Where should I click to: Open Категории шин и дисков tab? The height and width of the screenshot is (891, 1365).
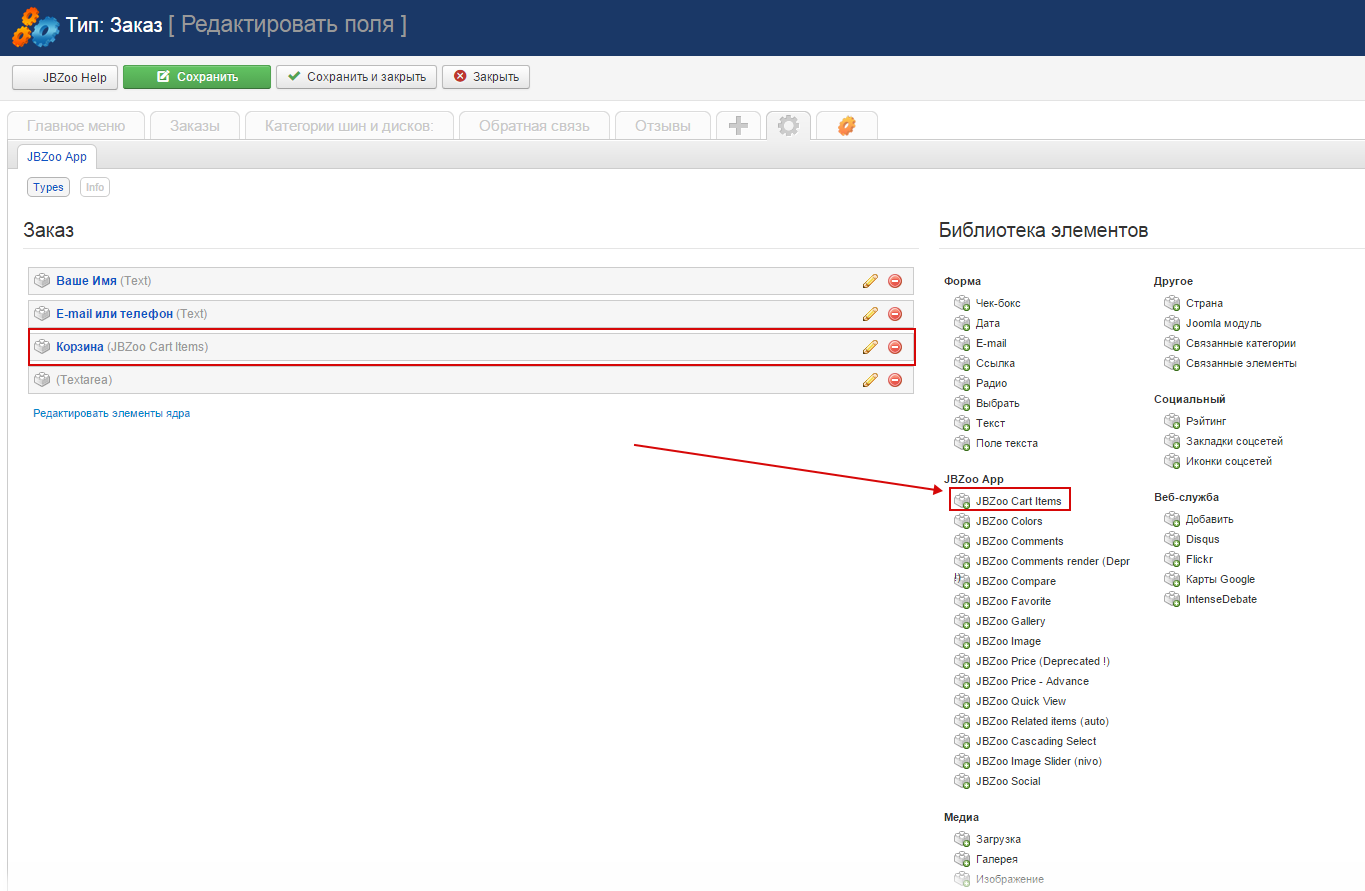click(x=349, y=126)
